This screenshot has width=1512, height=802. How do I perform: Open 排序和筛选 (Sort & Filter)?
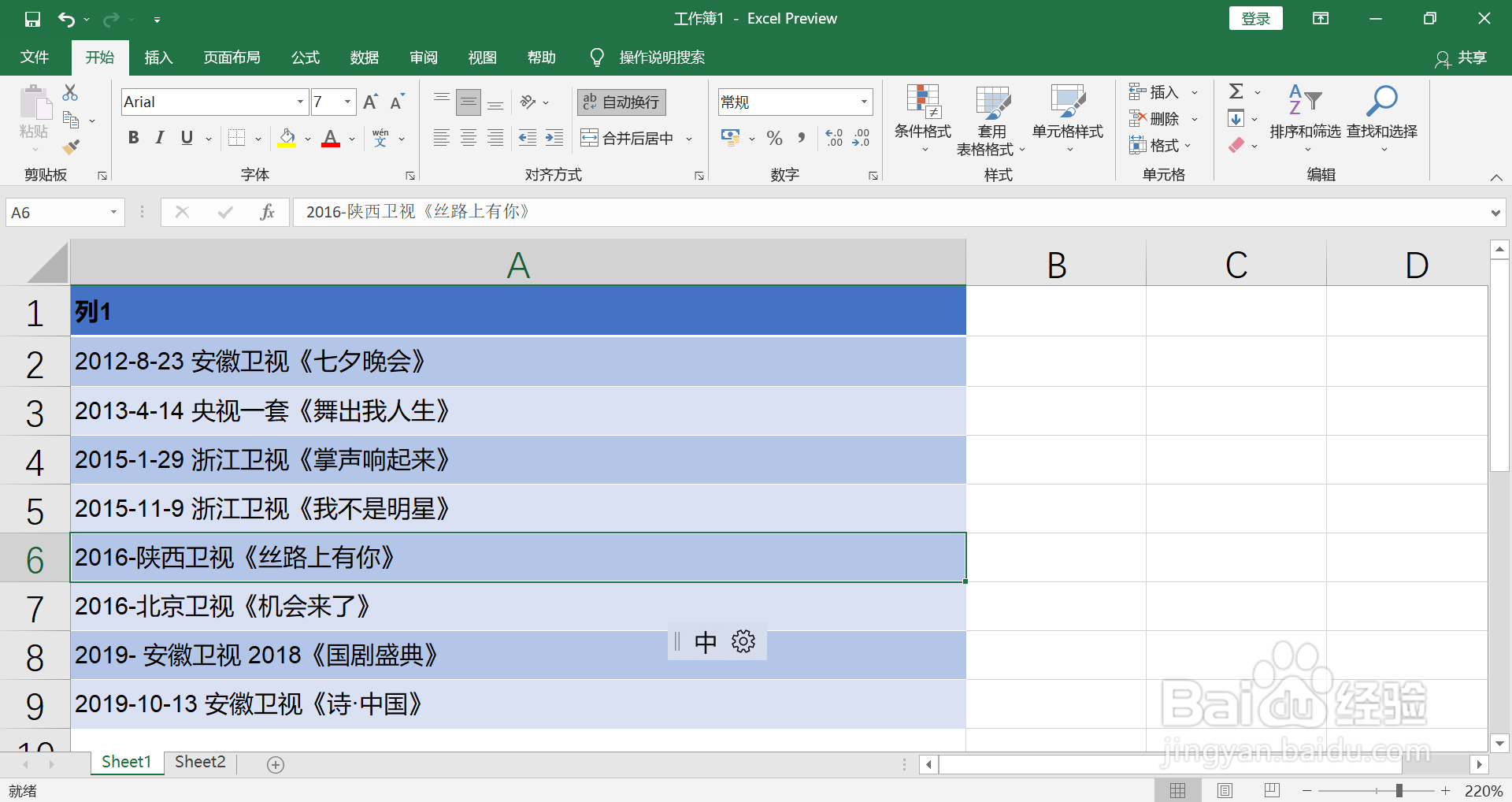pos(1305,120)
